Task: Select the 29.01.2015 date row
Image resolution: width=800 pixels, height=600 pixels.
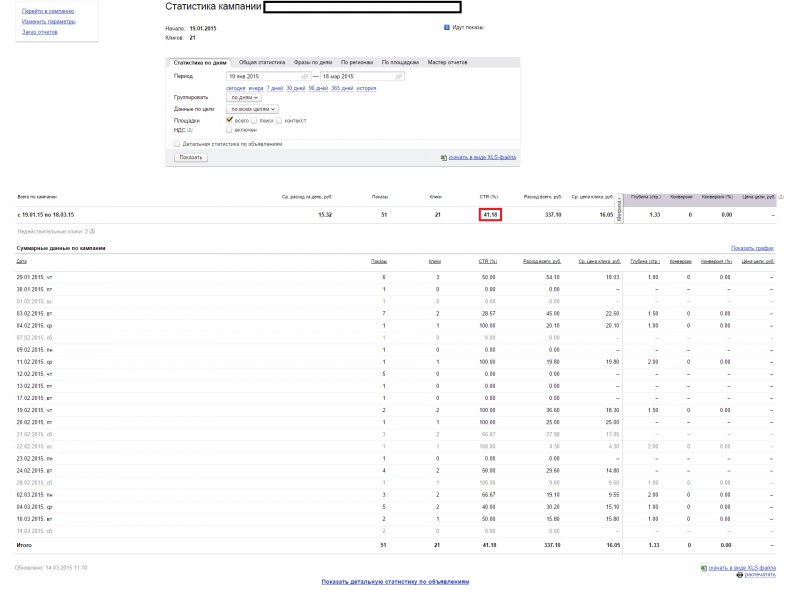Action: [x=395, y=278]
